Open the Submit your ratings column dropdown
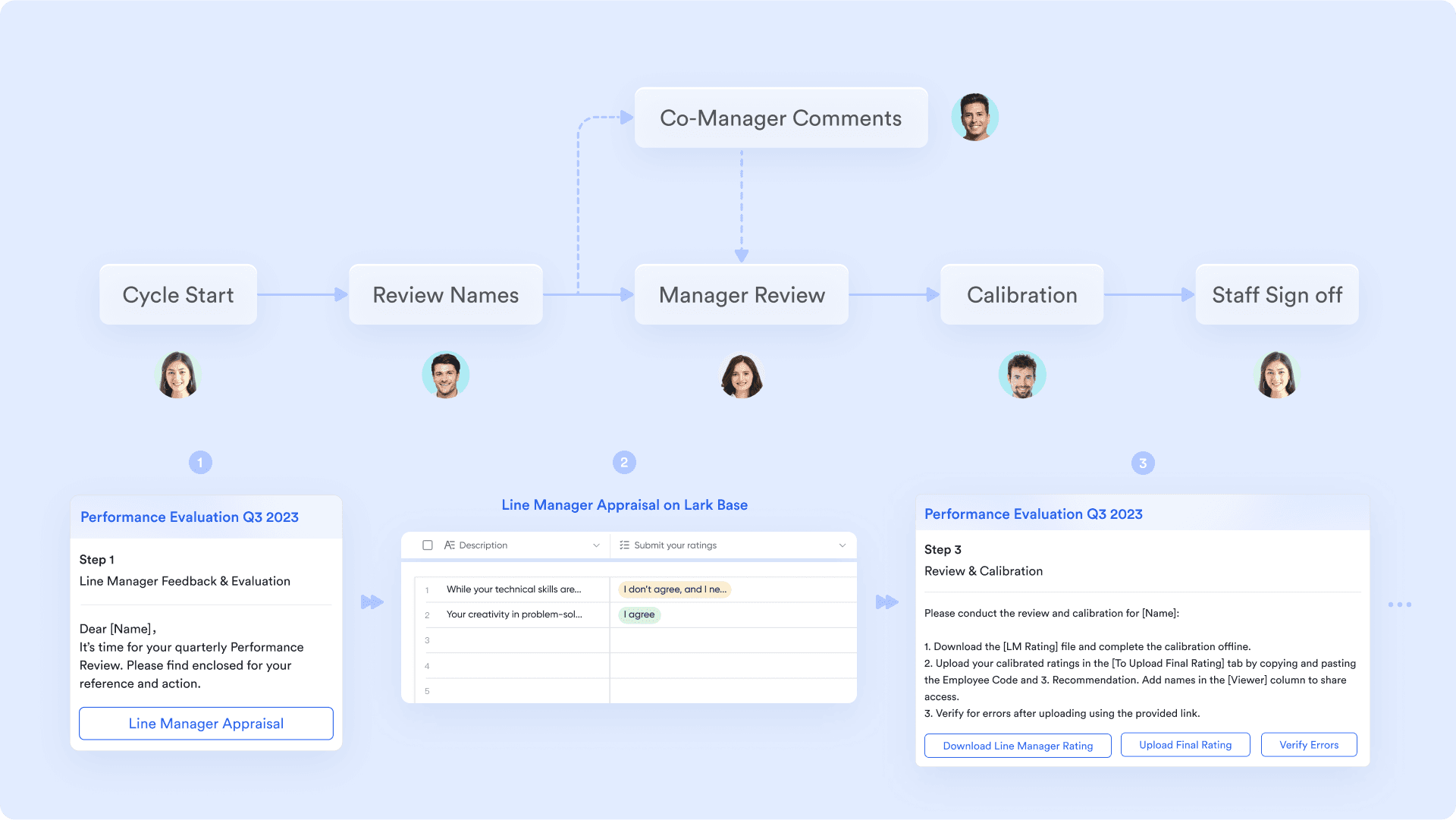This screenshot has height=820, width=1456. (842, 545)
